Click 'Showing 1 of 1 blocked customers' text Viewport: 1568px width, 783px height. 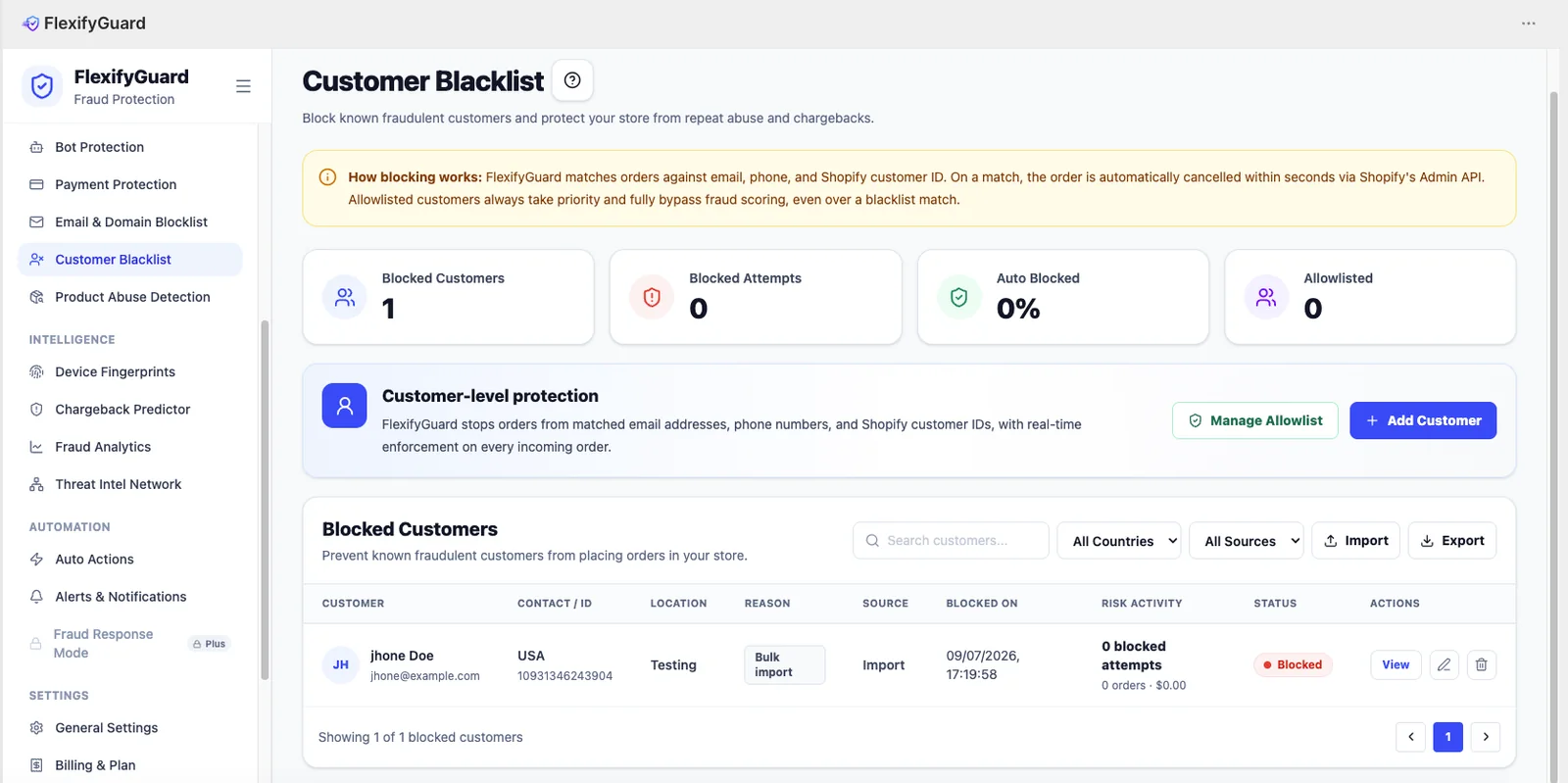point(420,737)
